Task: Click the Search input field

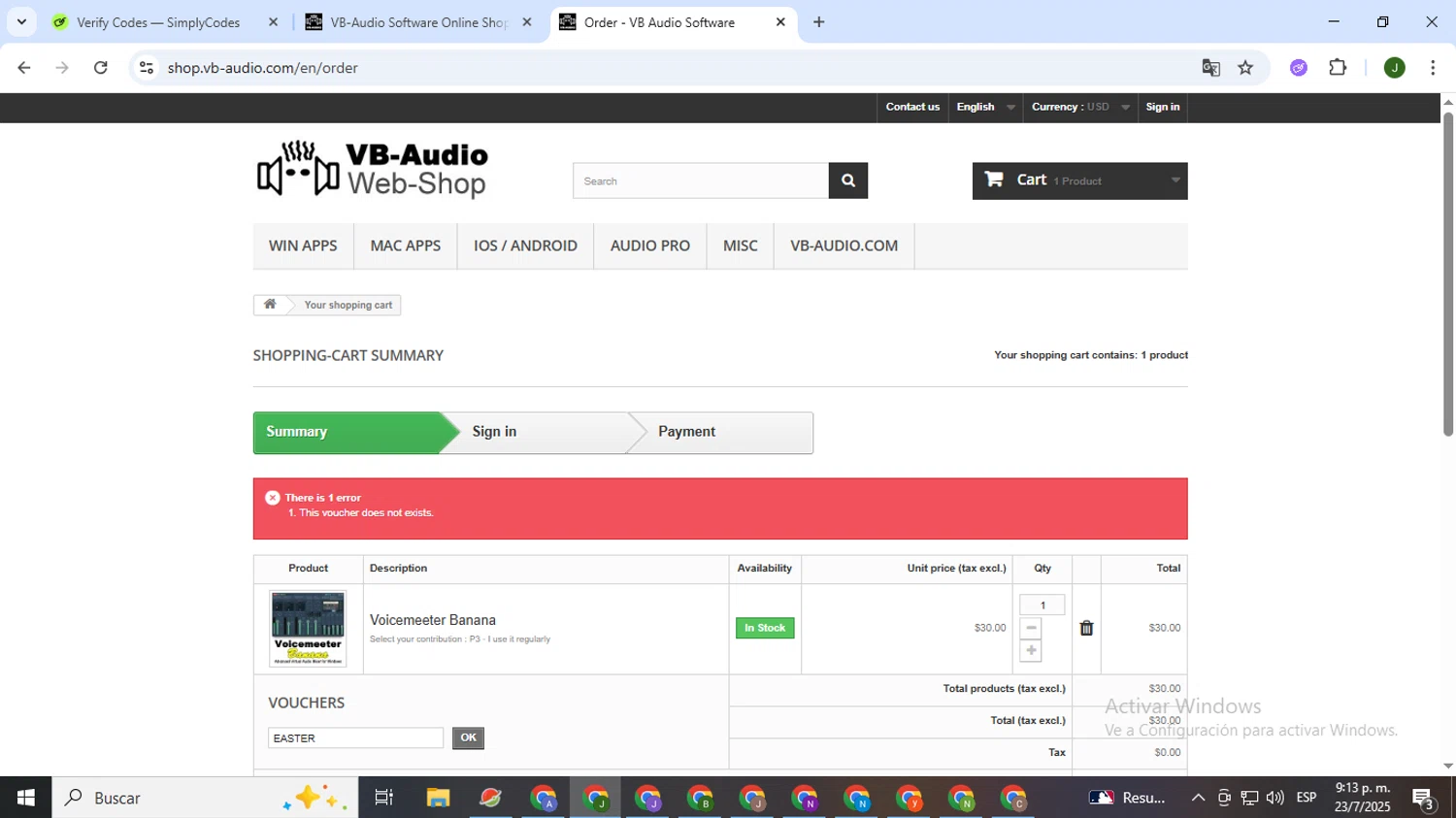Action: tap(700, 180)
